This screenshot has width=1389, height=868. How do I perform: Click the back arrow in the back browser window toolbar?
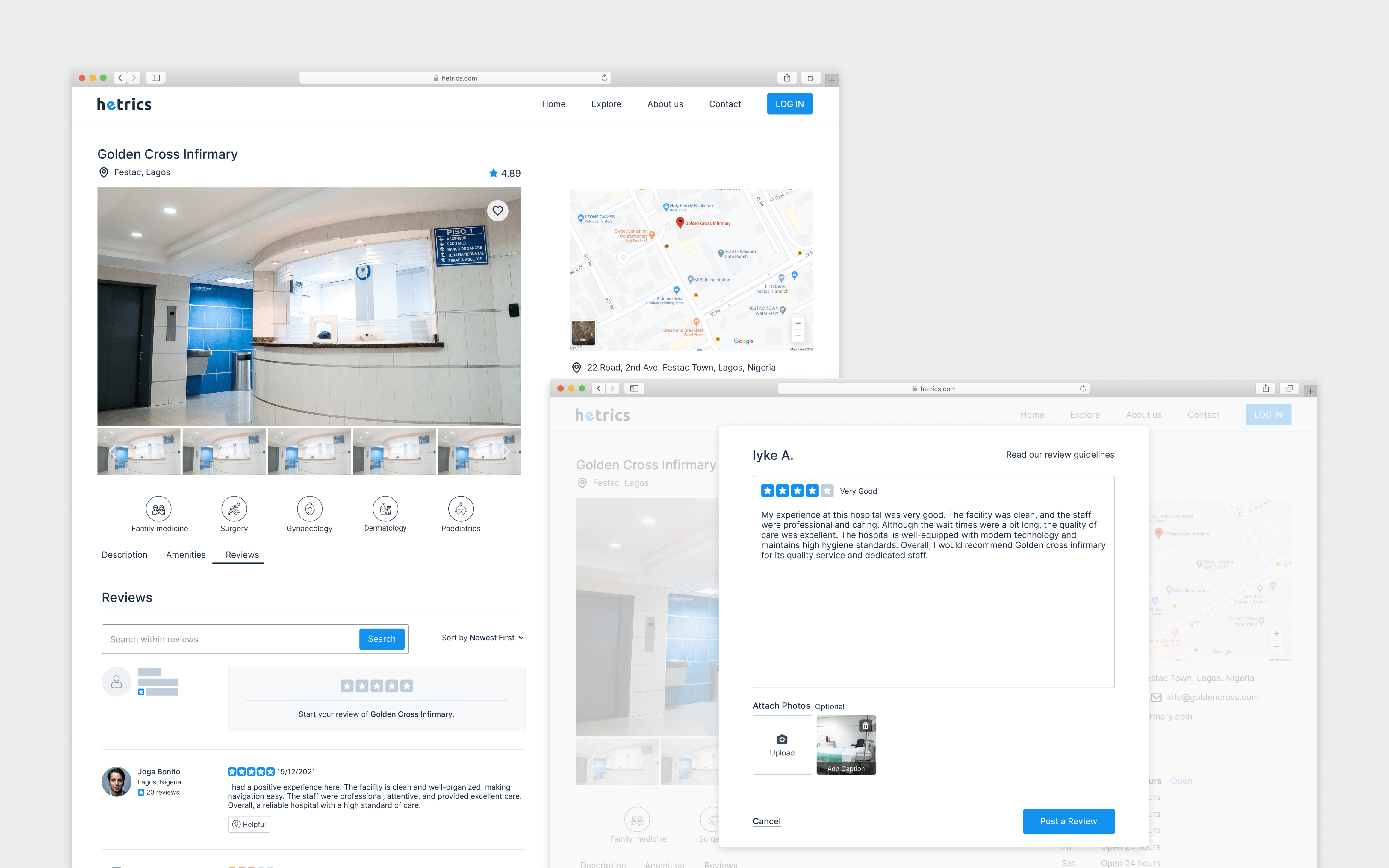120,78
